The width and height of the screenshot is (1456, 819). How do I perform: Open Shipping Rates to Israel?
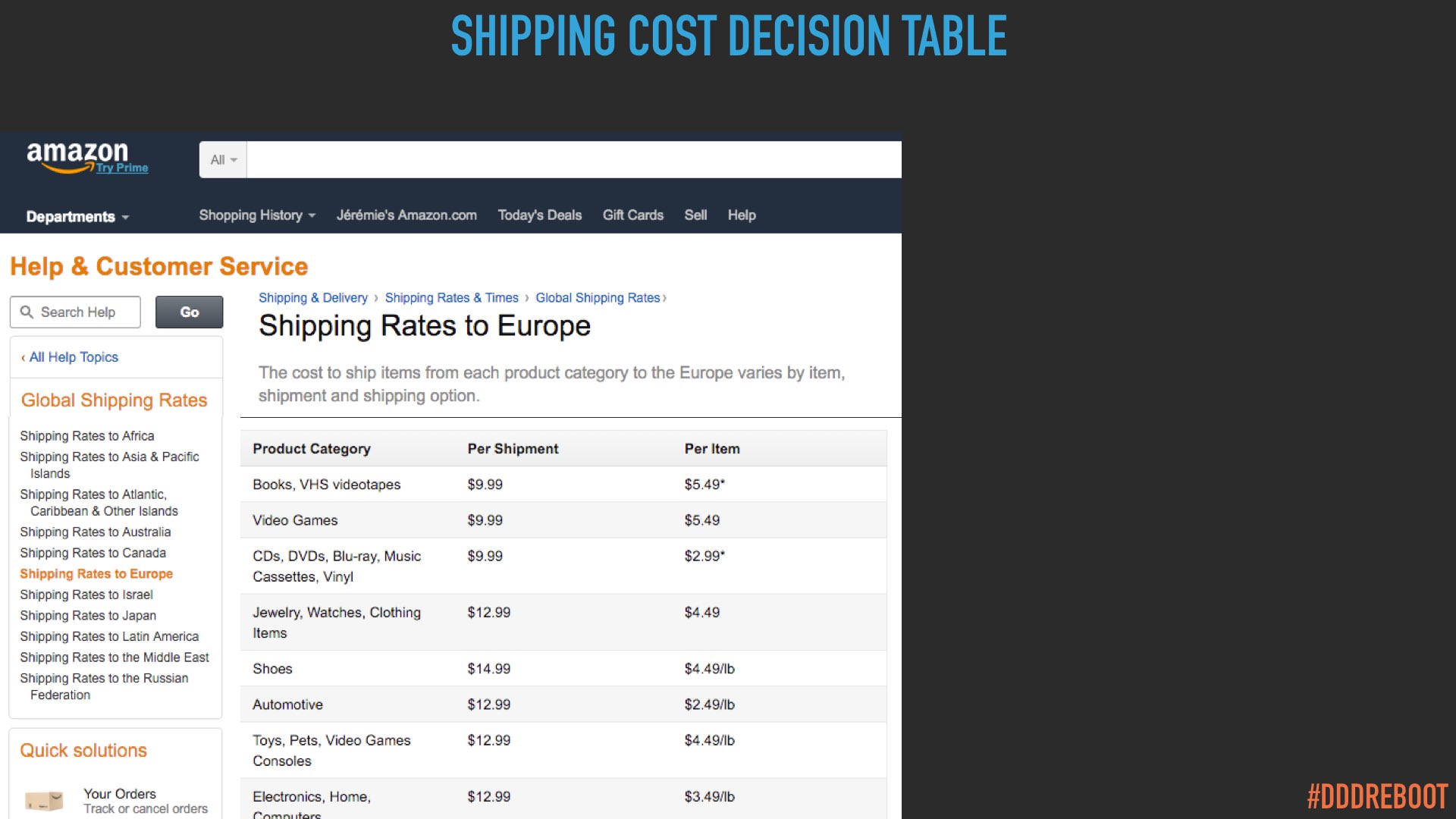tap(86, 595)
